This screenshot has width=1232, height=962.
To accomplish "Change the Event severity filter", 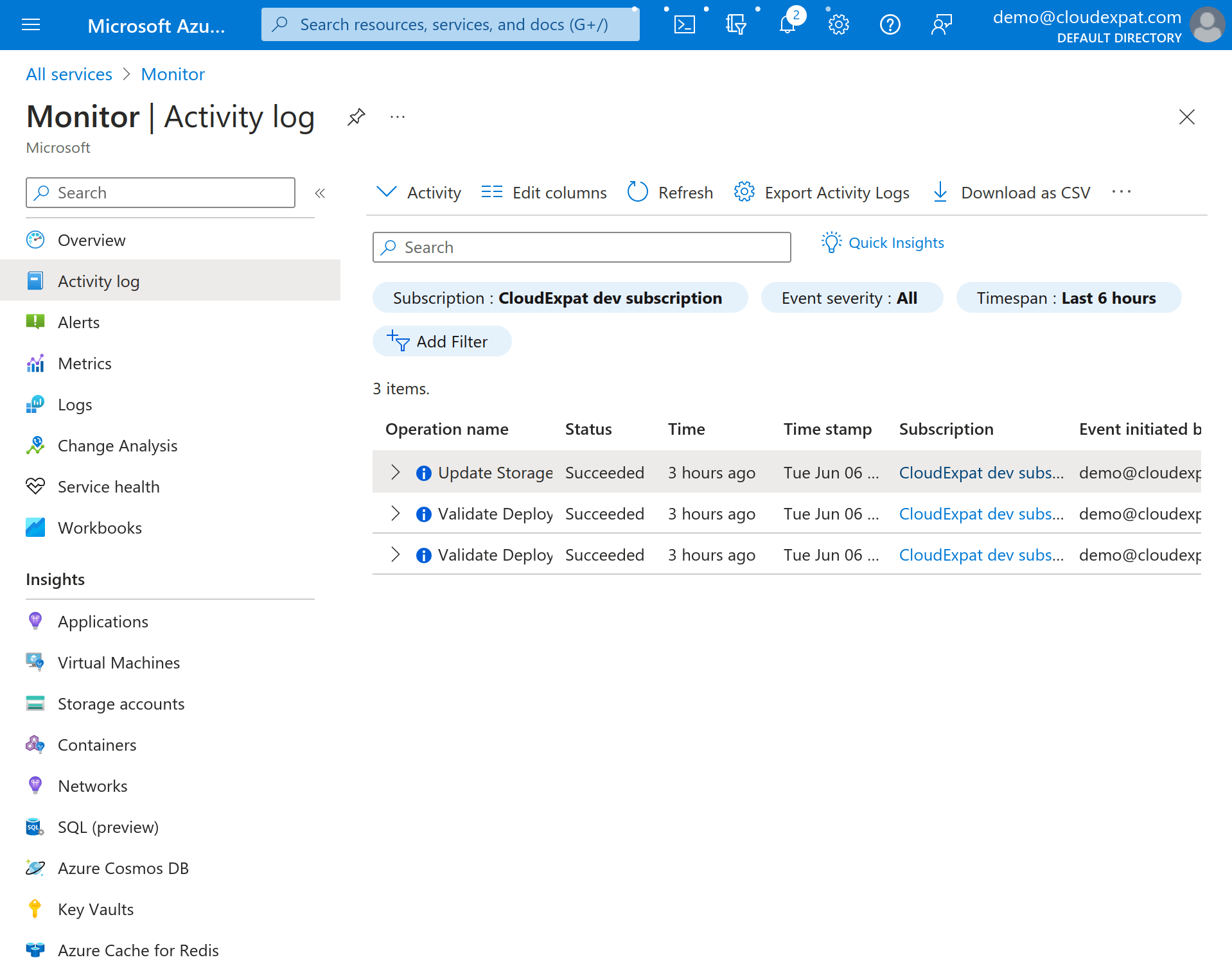I will pos(852,298).
